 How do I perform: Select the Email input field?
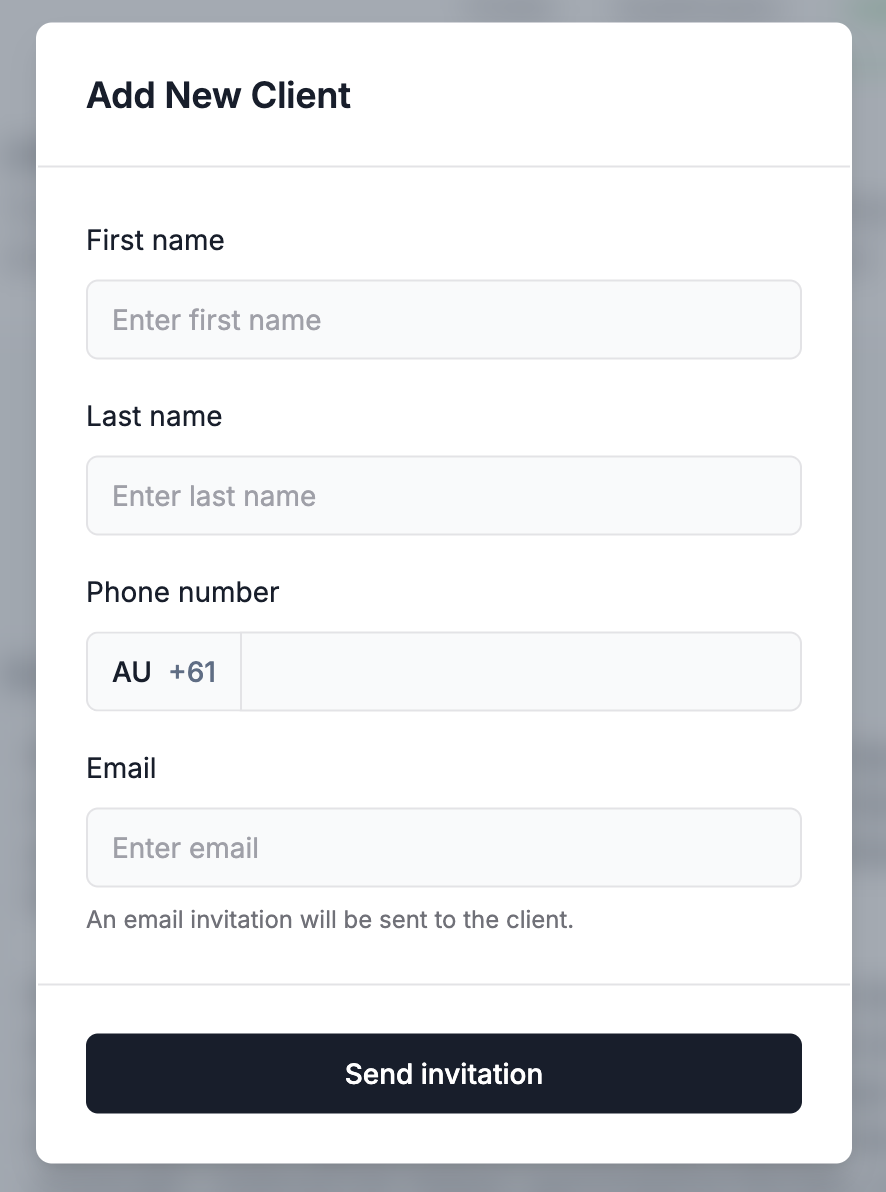point(443,848)
